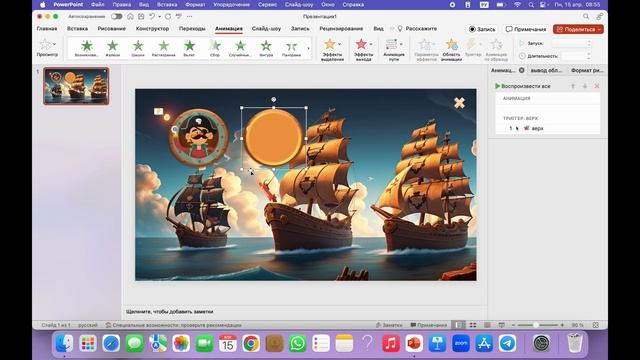Open the Длительность duration field

pyautogui.click(x=576, y=56)
